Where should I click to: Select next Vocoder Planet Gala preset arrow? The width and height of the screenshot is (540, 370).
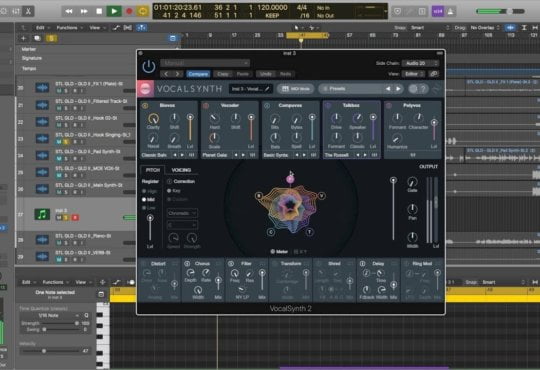click(243, 155)
